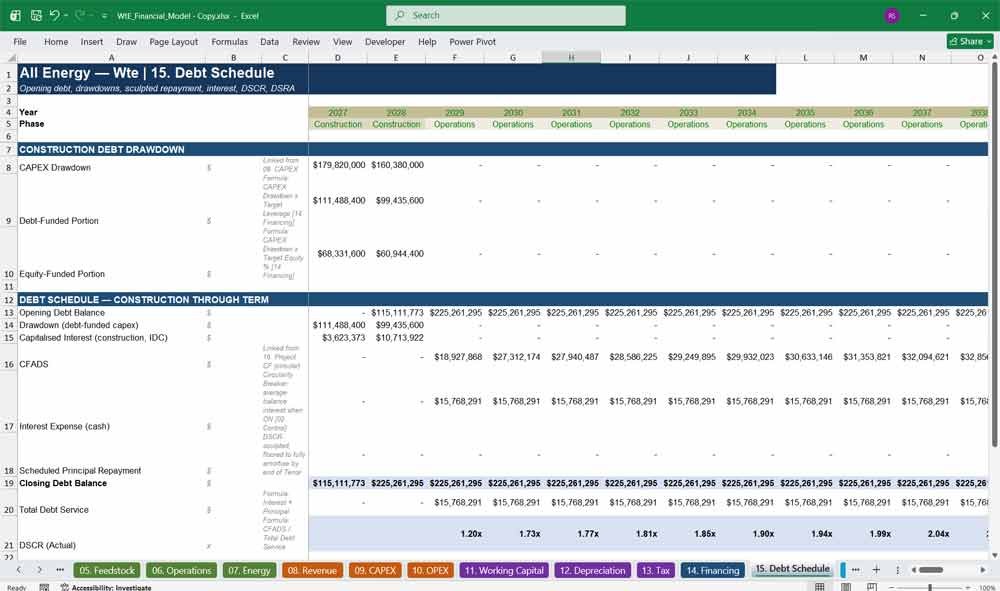Open the Developer ribbon tab

[385, 41]
